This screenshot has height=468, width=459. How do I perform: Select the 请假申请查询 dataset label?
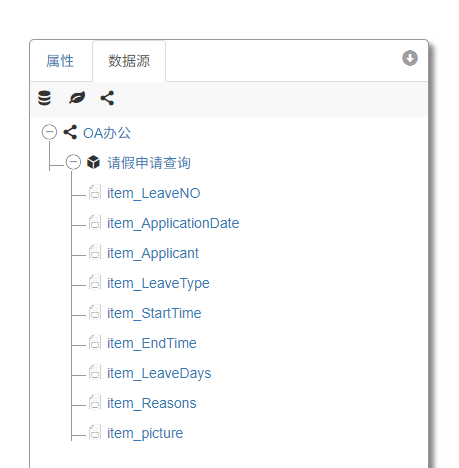pyautogui.click(x=149, y=163)
